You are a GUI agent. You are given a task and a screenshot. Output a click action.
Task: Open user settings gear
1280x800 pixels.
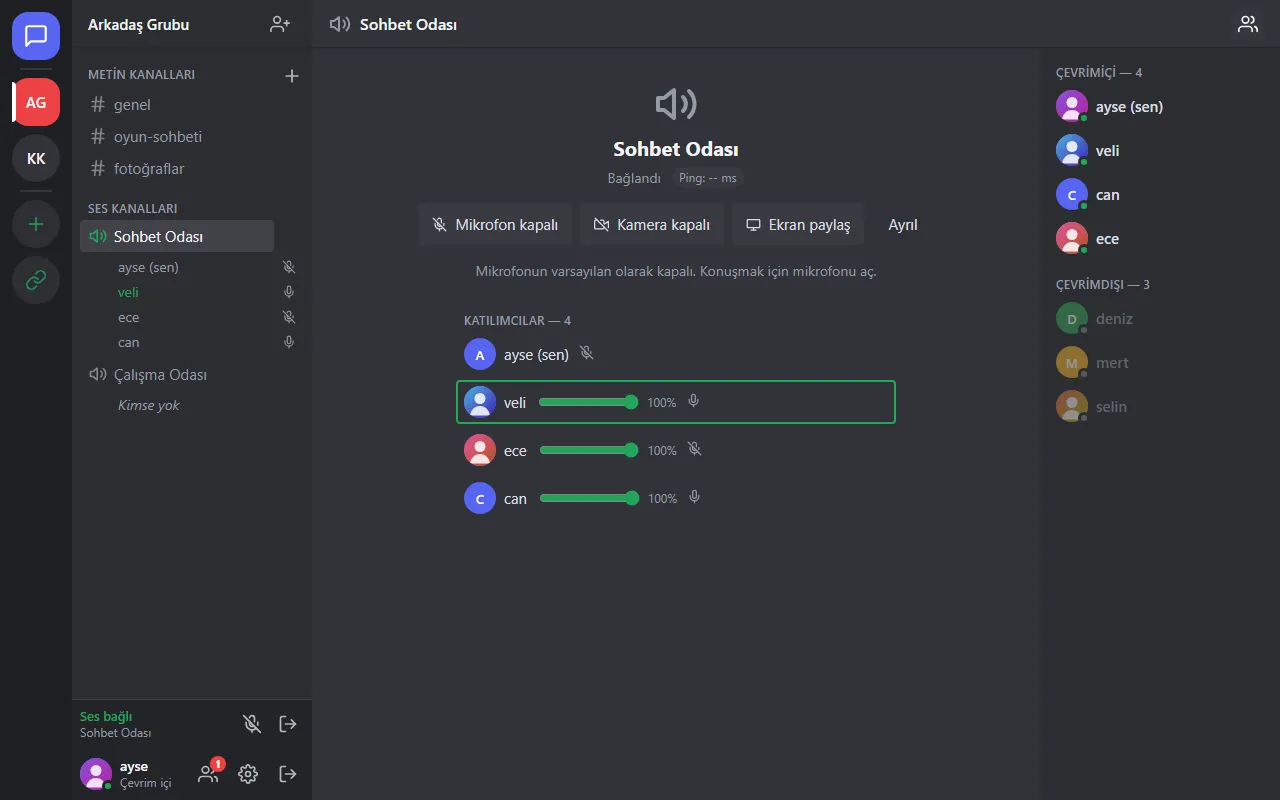248,773
